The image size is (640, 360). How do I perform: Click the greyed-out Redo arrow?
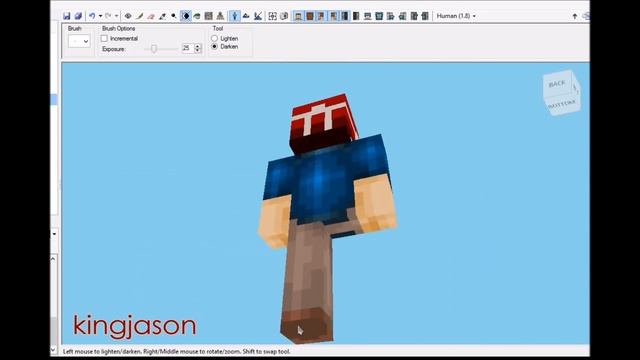pyautogui.click(x=108, y=16)
